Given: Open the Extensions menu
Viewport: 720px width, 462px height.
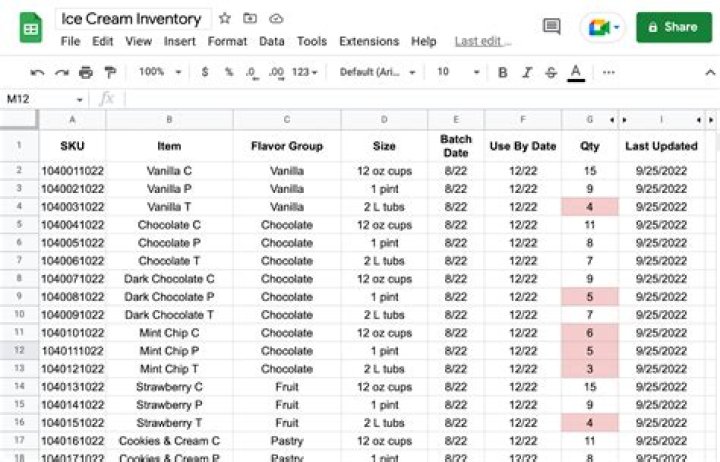Looking at the screenshot, I should click(x=369, y=42).
